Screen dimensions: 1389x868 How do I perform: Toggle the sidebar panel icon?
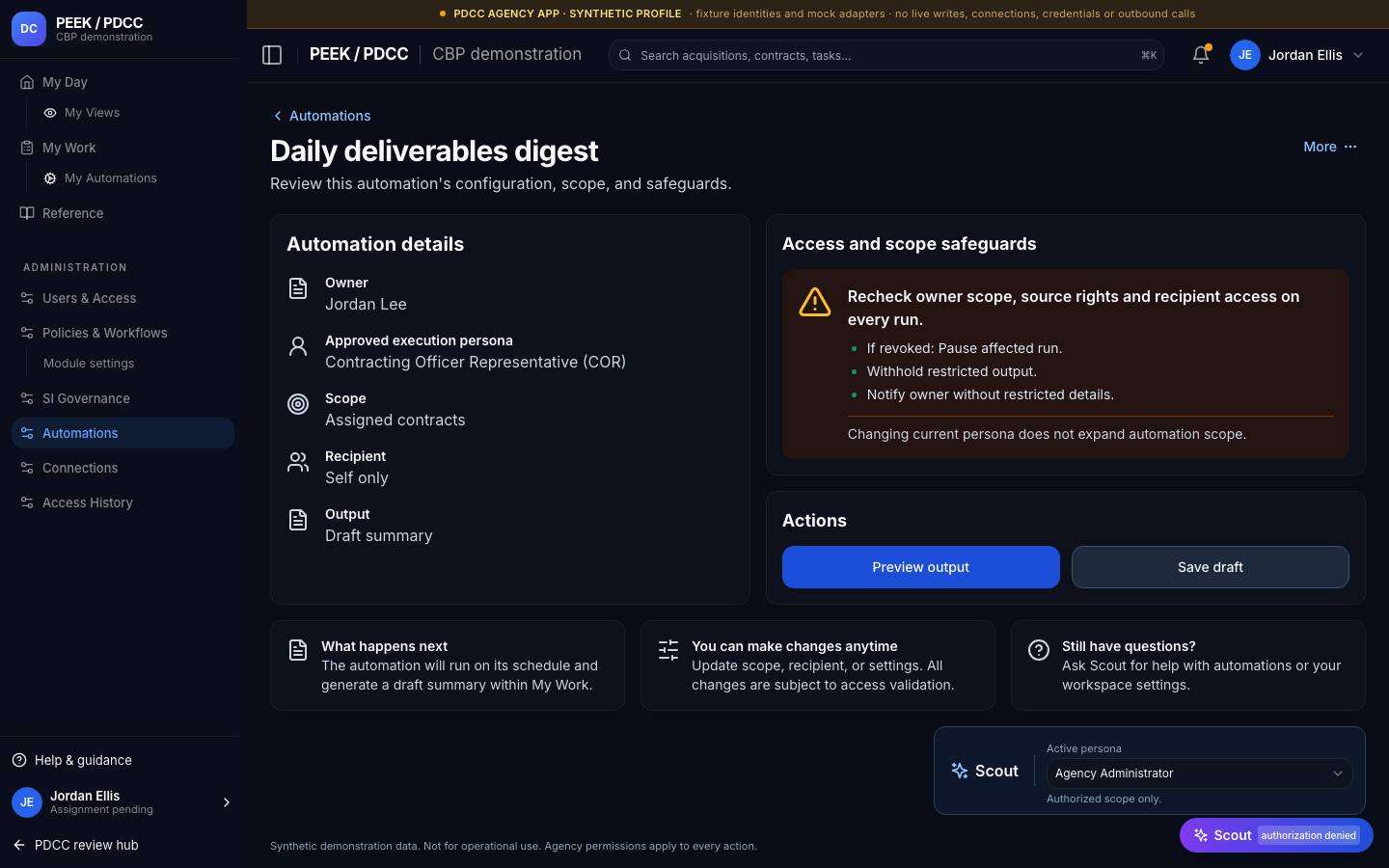click(272, 55)
